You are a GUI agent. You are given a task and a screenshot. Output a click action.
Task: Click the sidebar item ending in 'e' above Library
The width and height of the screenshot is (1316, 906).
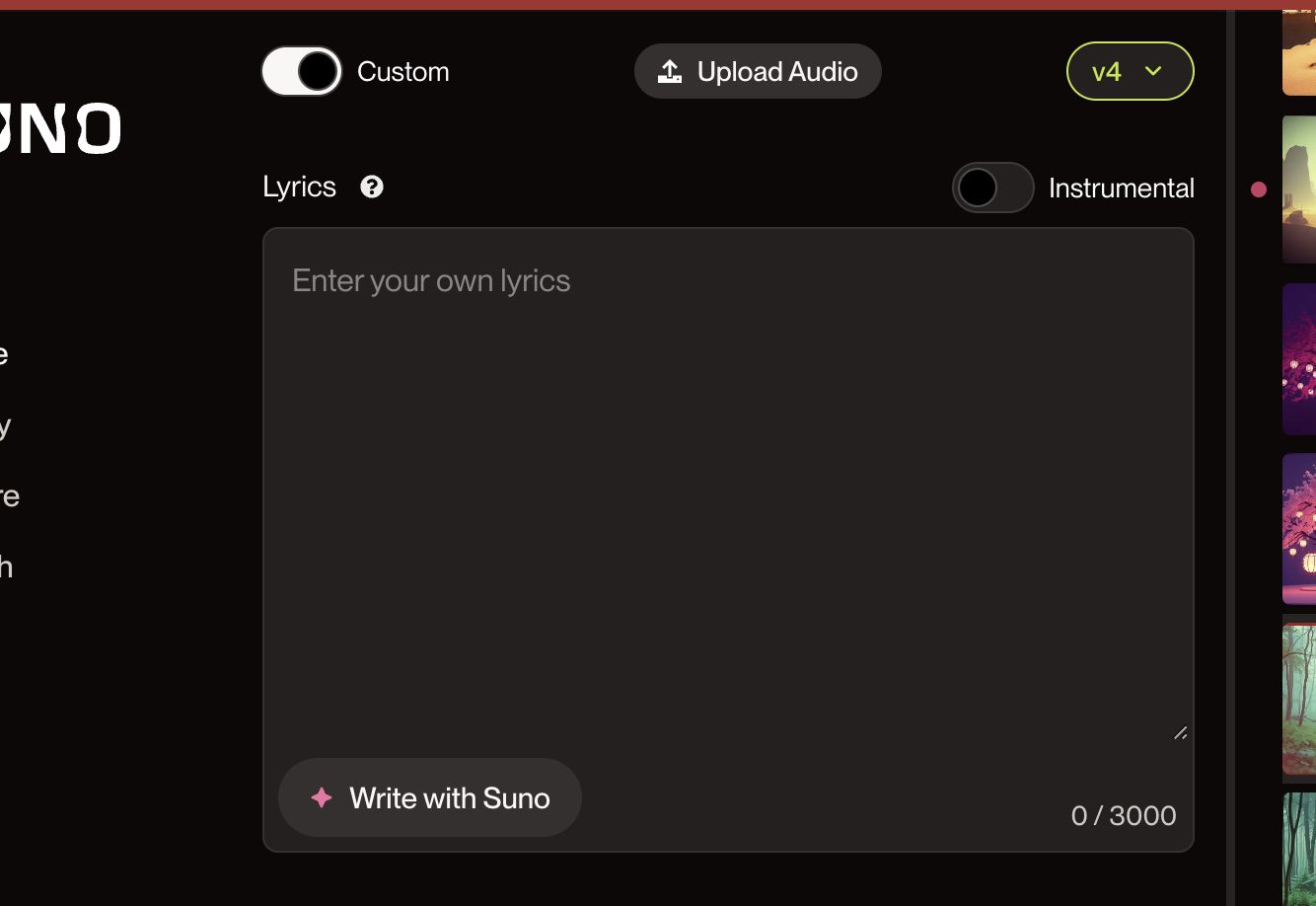click(4, 354)
